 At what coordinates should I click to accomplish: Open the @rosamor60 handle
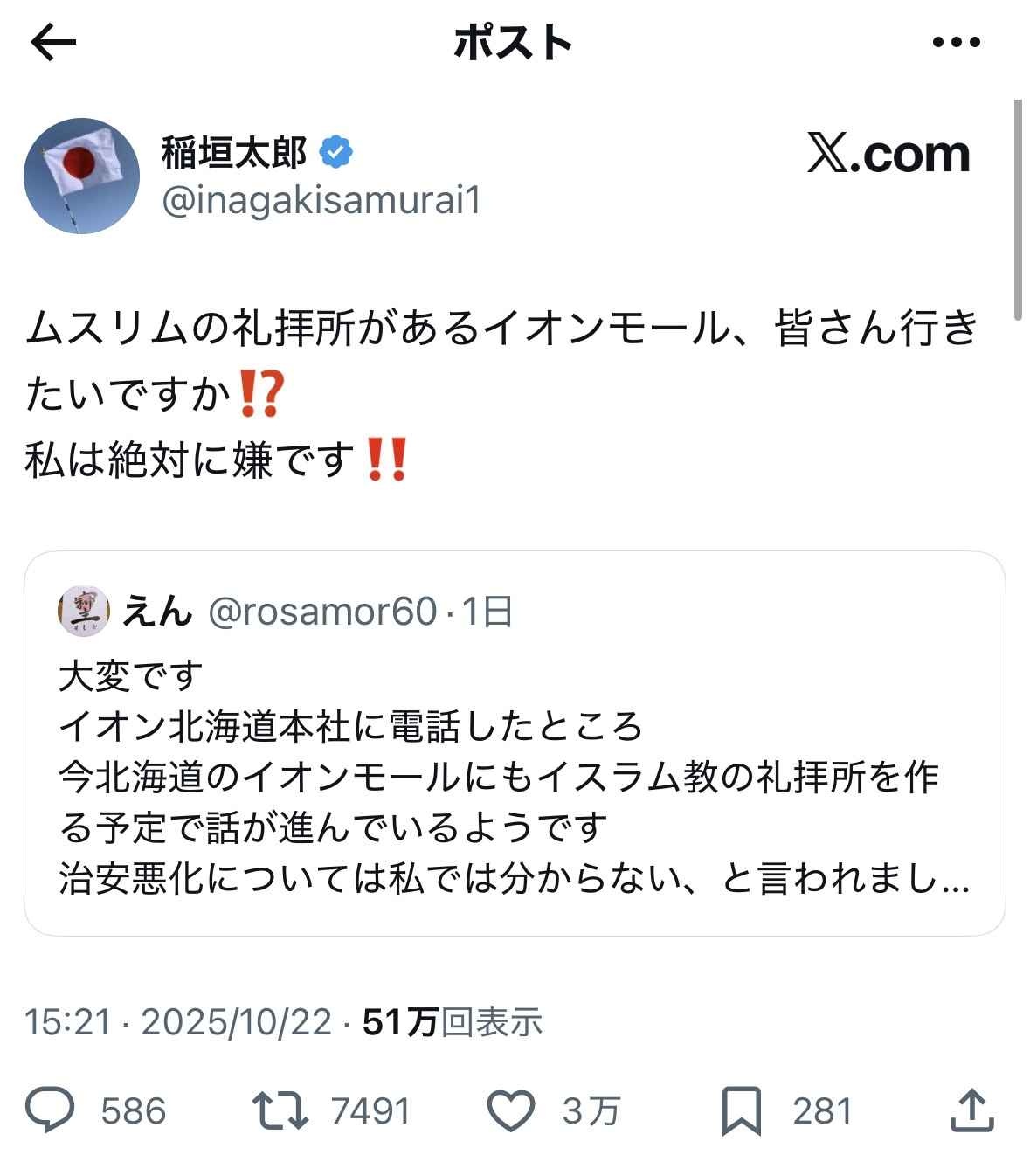(322, 612)
